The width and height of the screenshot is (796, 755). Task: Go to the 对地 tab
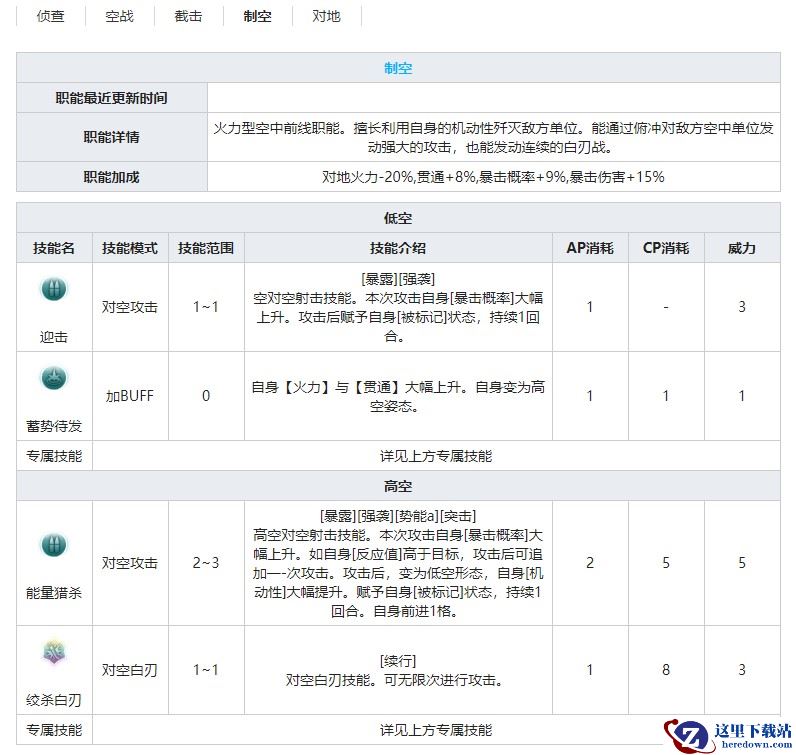pos(326,17)
